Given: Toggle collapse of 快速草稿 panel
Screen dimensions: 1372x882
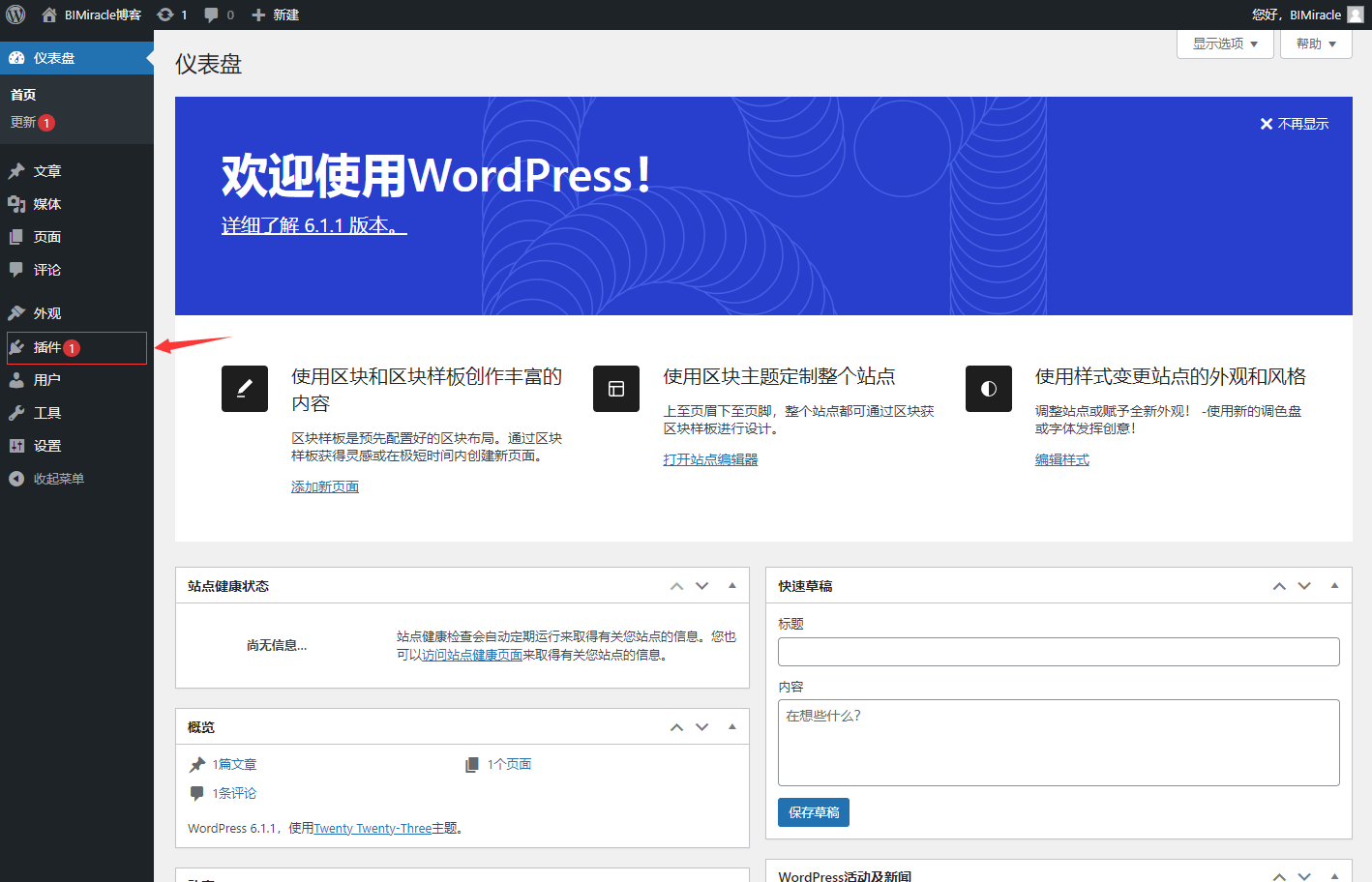Looking at the screenshot, I should (x=1334, y=586).
